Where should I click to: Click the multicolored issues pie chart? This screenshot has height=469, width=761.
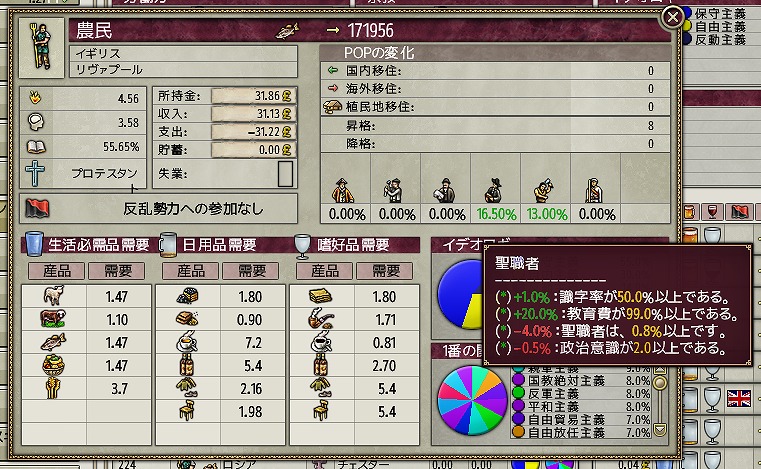click(x=472, y=401)
